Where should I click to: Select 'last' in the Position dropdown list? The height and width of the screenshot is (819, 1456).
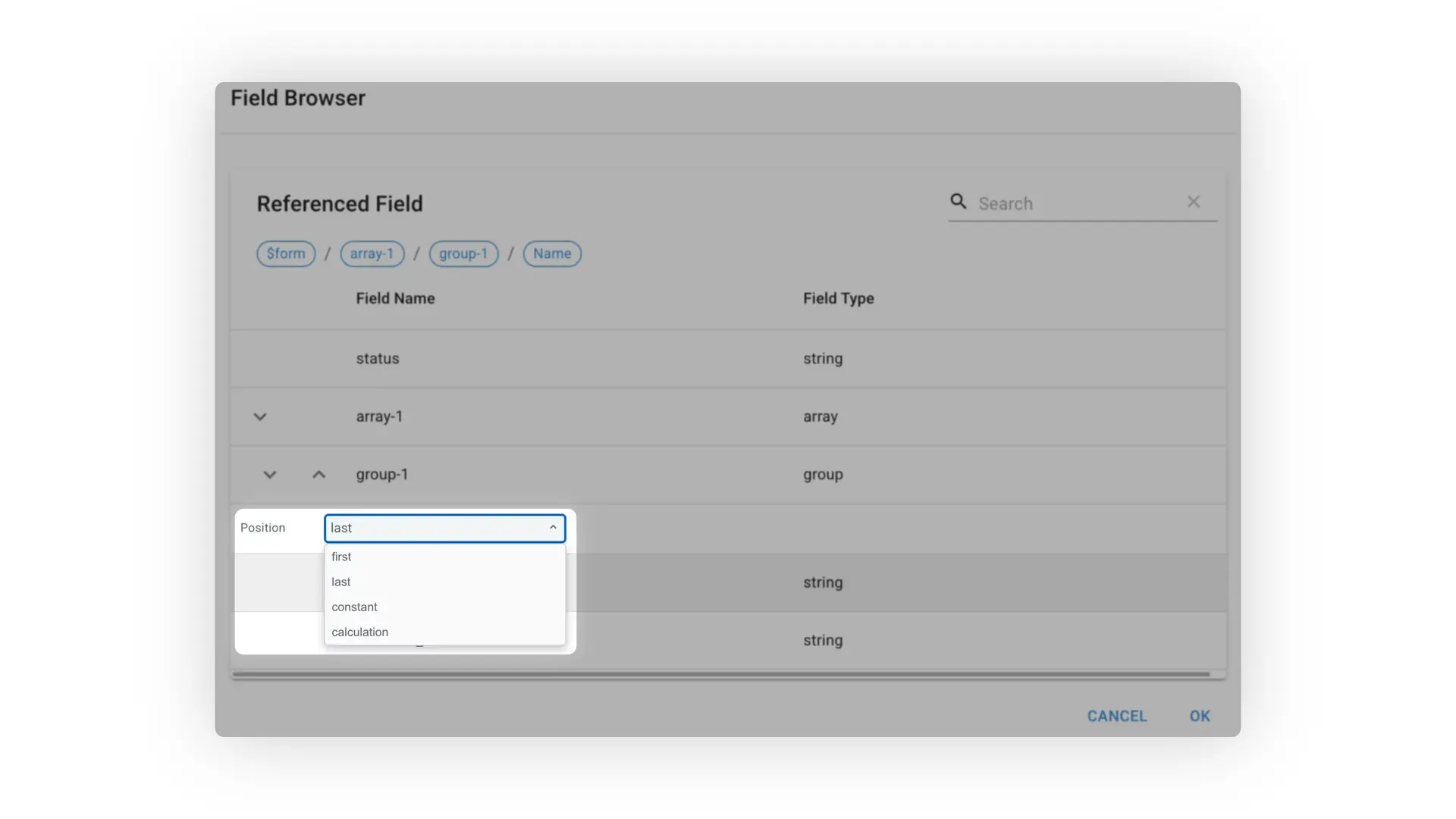click(340, 581)
